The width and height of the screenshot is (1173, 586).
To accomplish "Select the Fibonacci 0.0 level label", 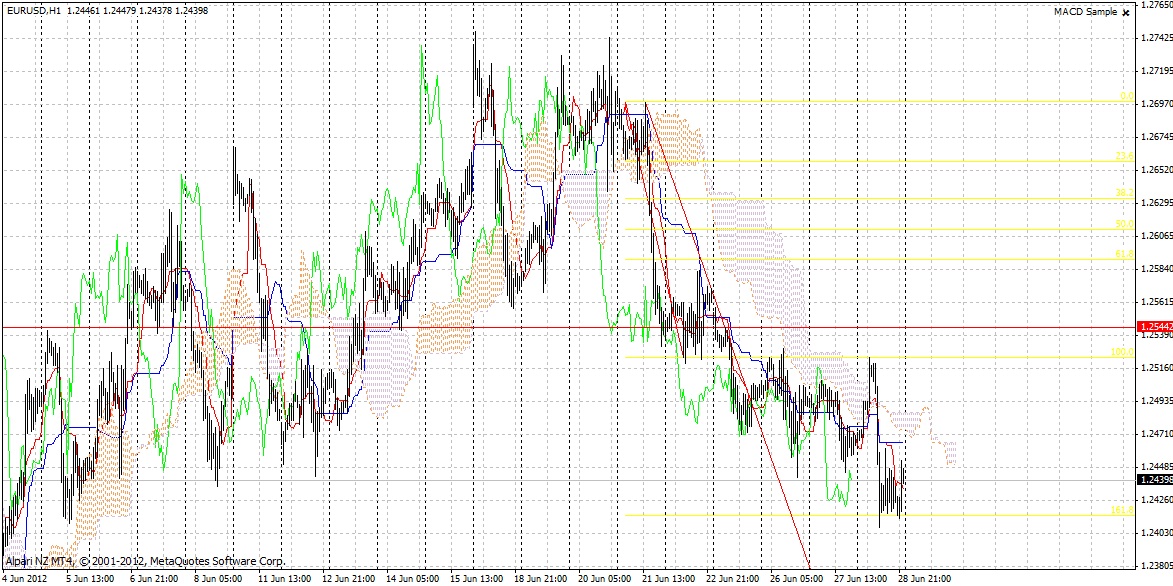I will tap(1125, 97).
